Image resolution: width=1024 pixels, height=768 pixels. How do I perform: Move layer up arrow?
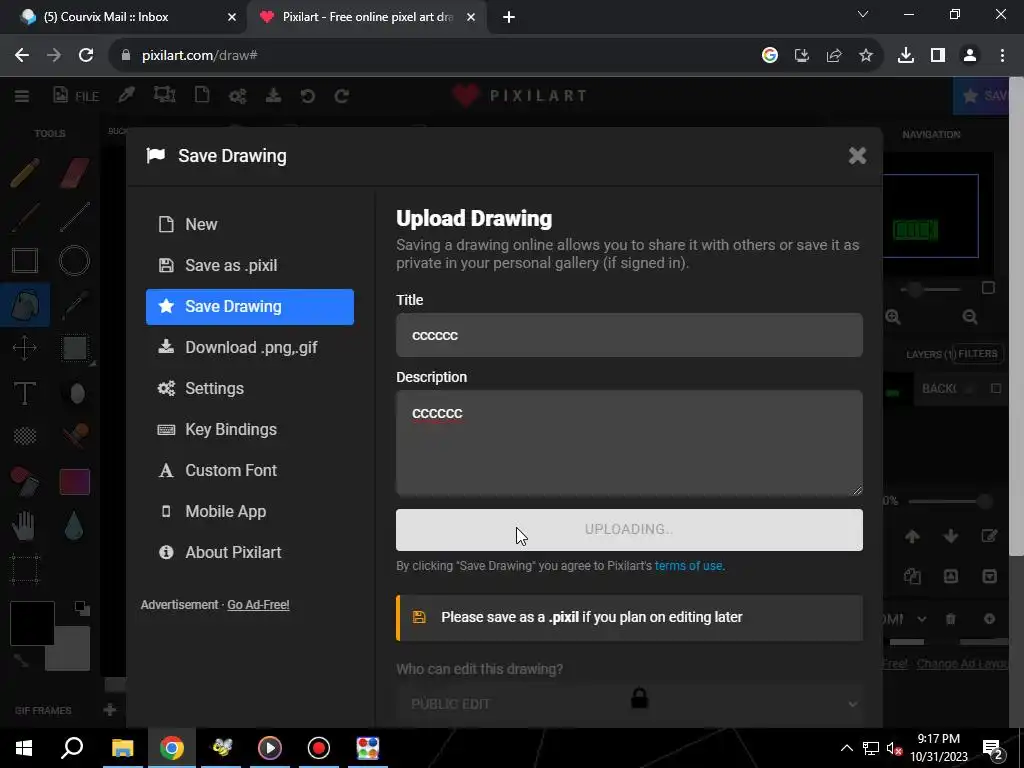(912, 537)
